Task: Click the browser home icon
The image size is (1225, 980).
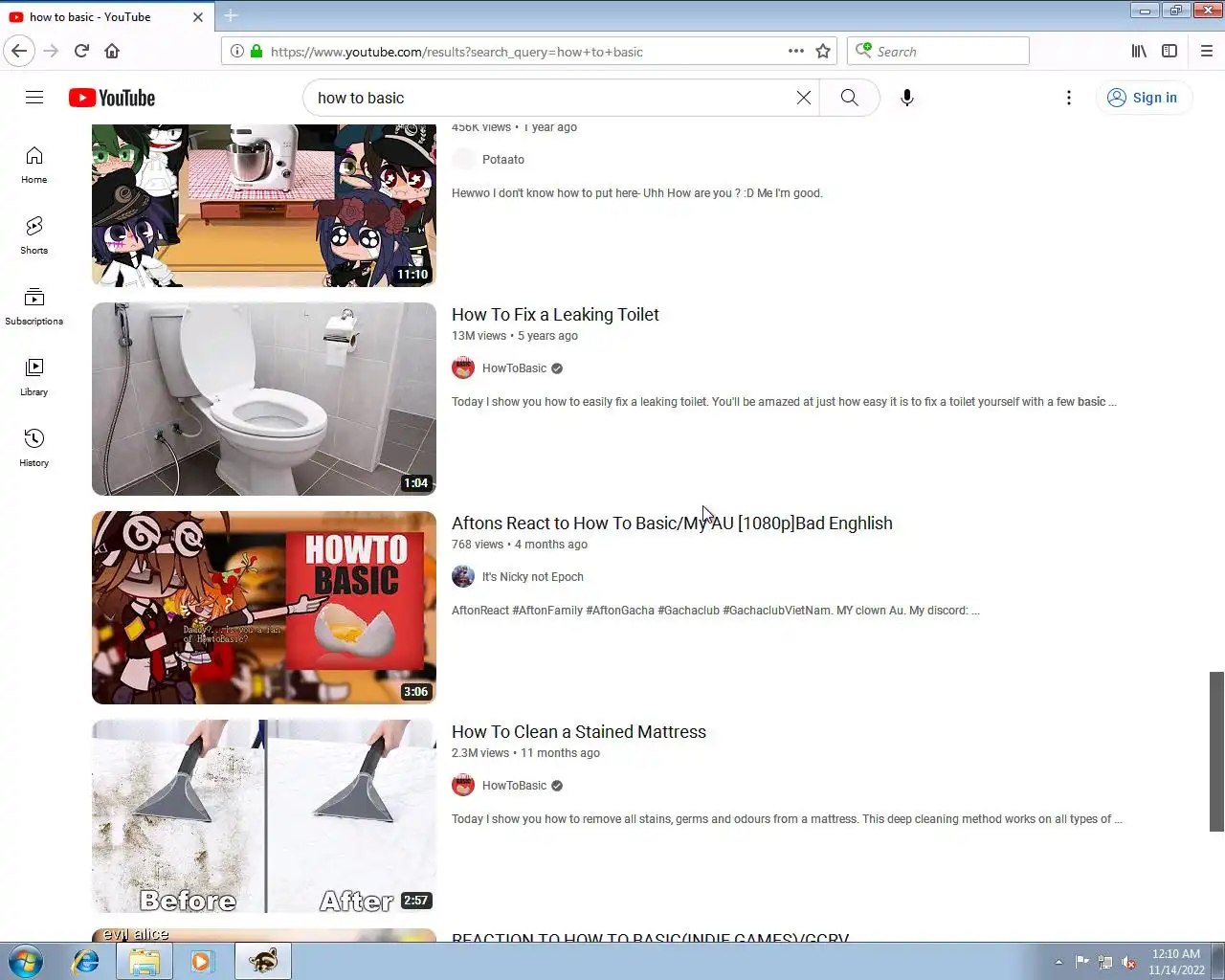Action: coord(112,51)
